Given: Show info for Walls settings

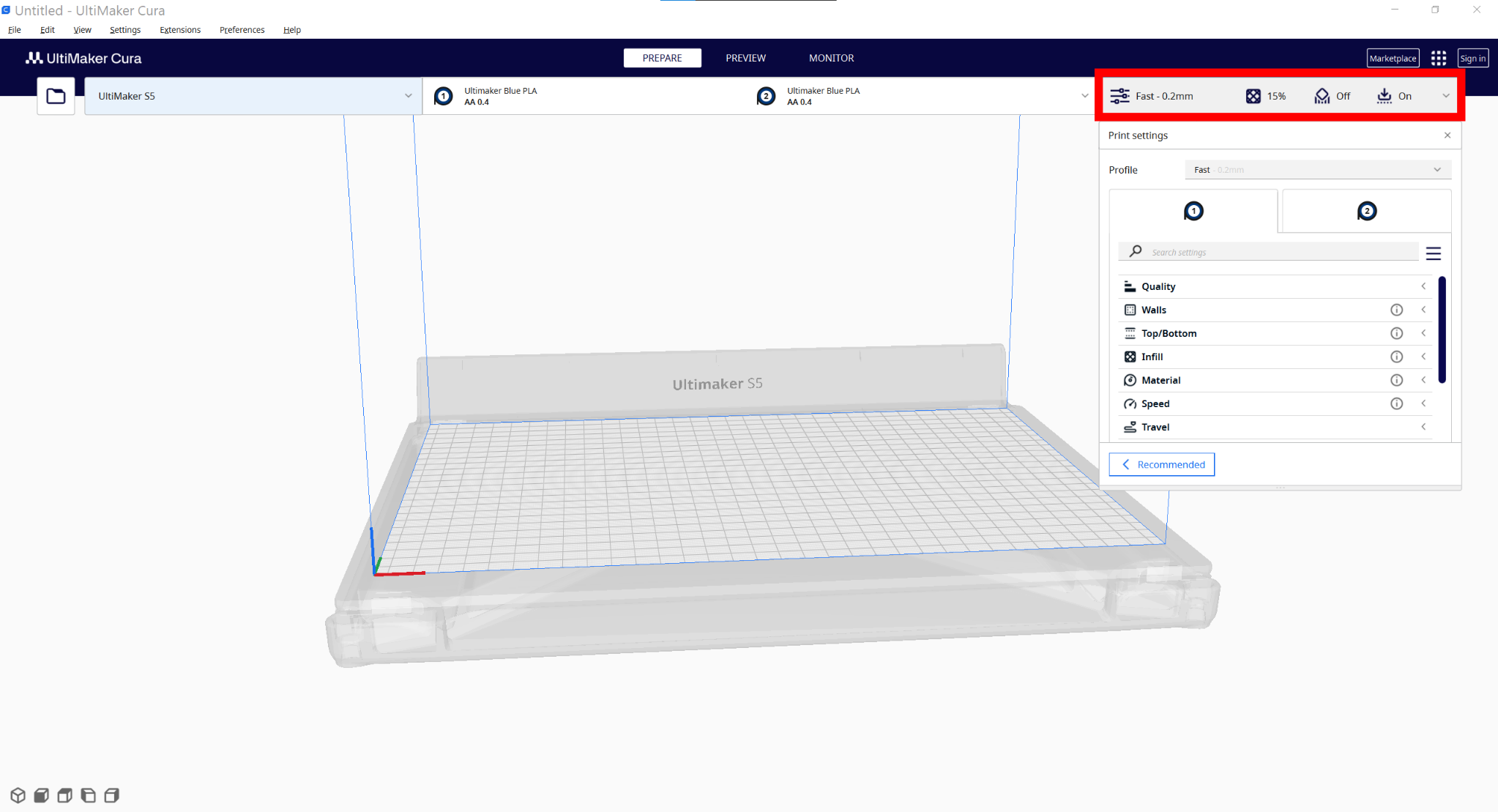Looking at the screenshot, I should (x=1396, y=310).
